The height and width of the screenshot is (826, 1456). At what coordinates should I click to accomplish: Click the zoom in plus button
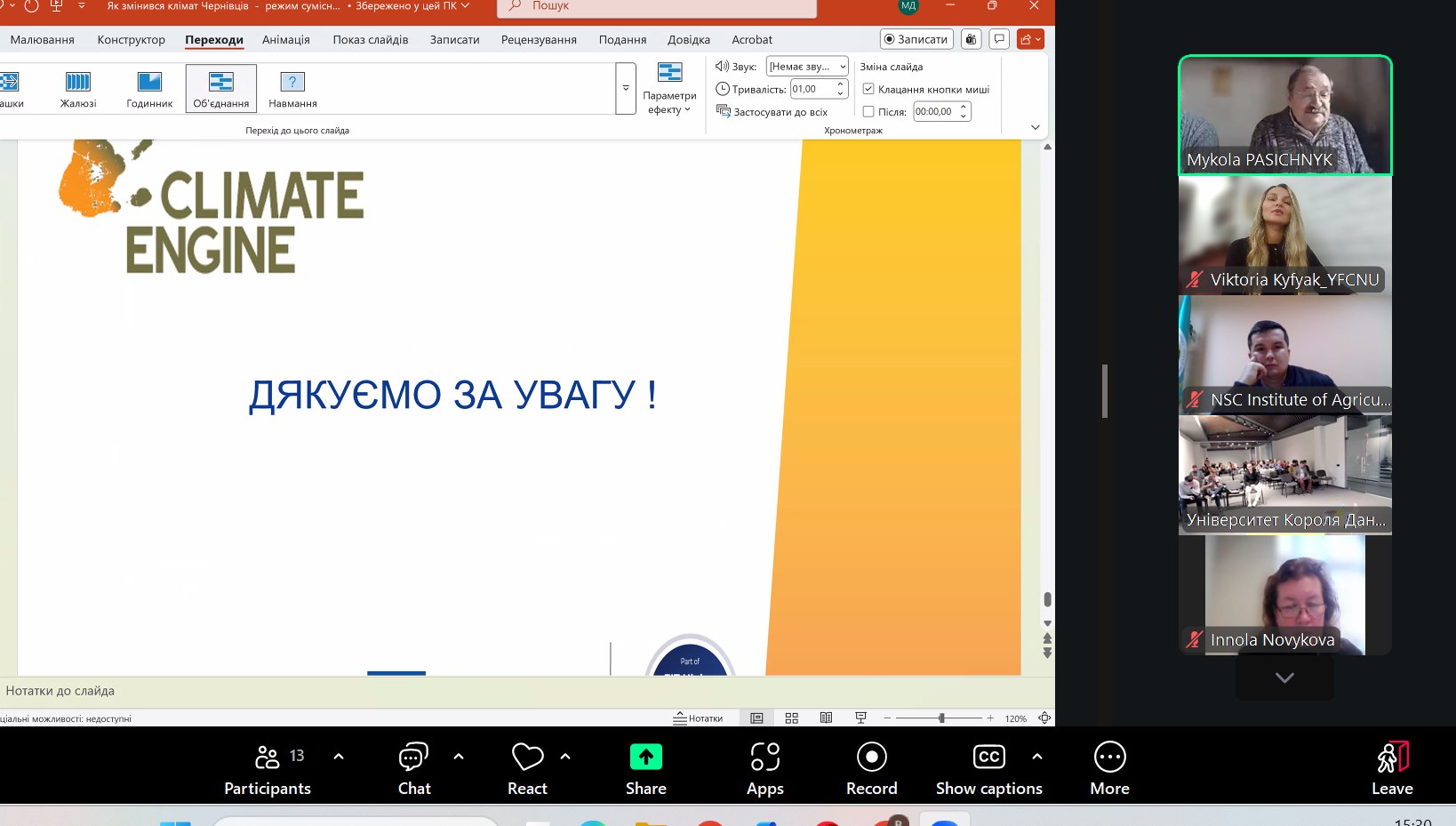[x=990, y=718]
